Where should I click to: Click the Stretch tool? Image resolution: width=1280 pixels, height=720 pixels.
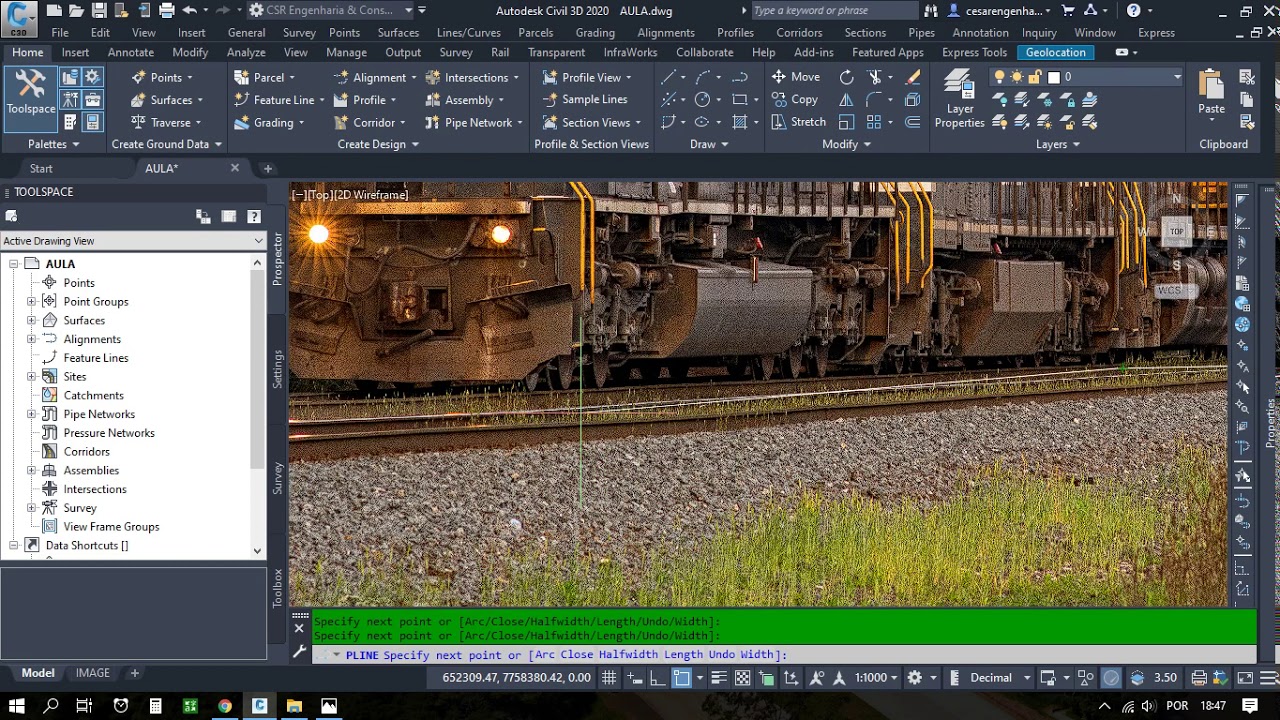pyautogui.click(x=798, y=122)
